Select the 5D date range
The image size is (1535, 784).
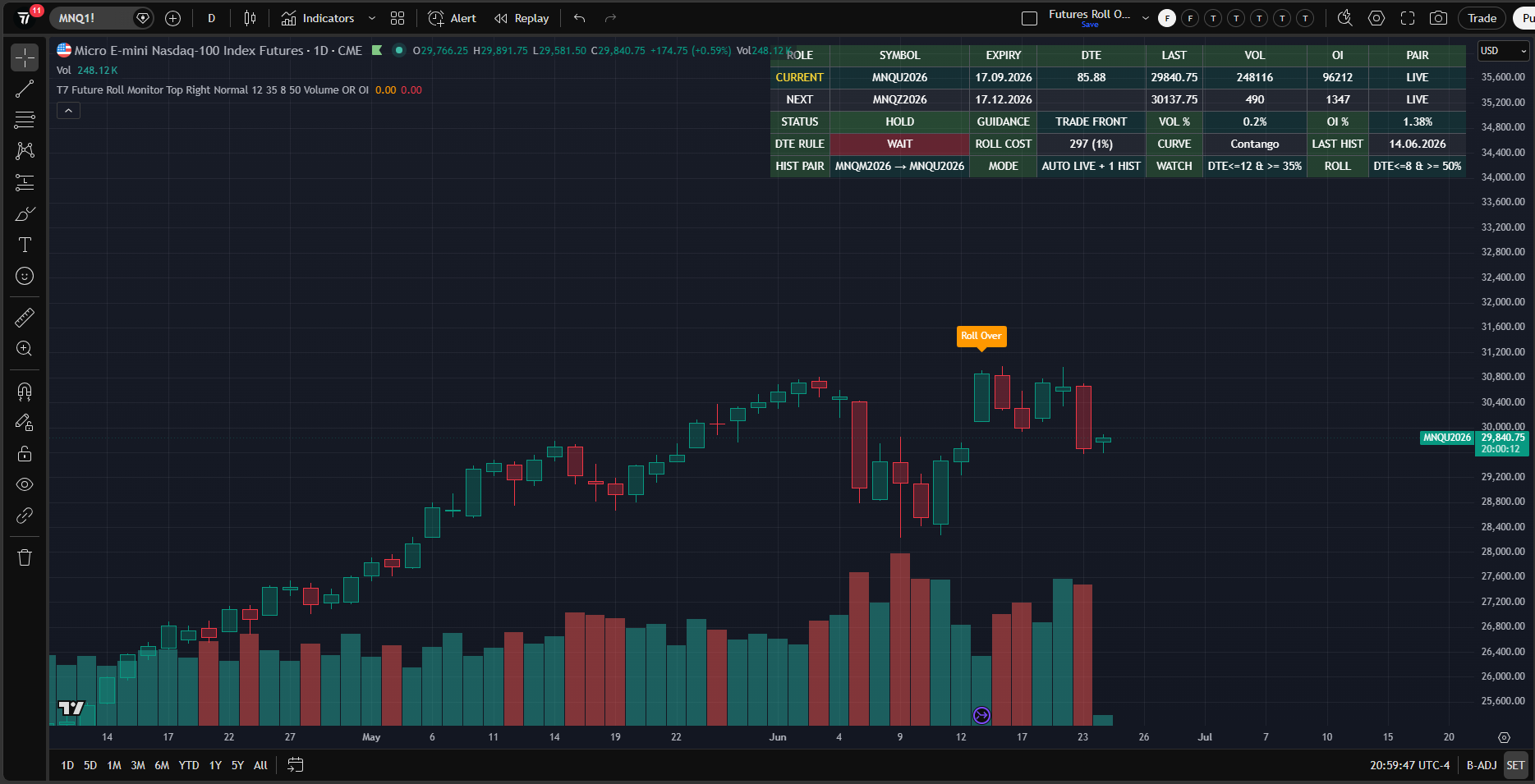pos(90,765)
